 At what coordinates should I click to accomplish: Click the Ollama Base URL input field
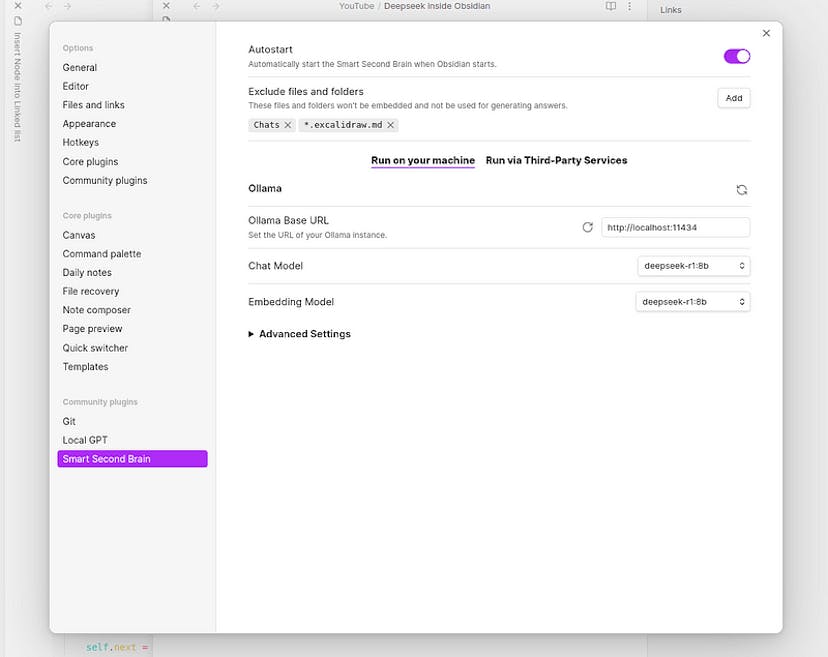click(675, 228)
